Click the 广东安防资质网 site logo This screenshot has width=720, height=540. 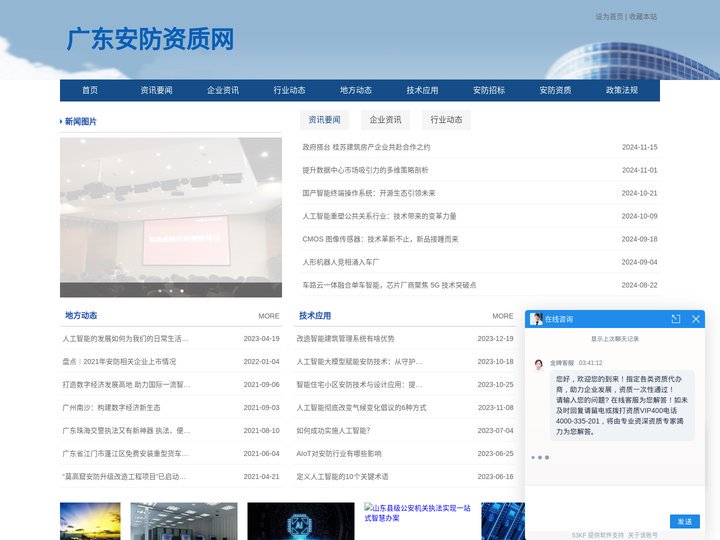point(150,39)
